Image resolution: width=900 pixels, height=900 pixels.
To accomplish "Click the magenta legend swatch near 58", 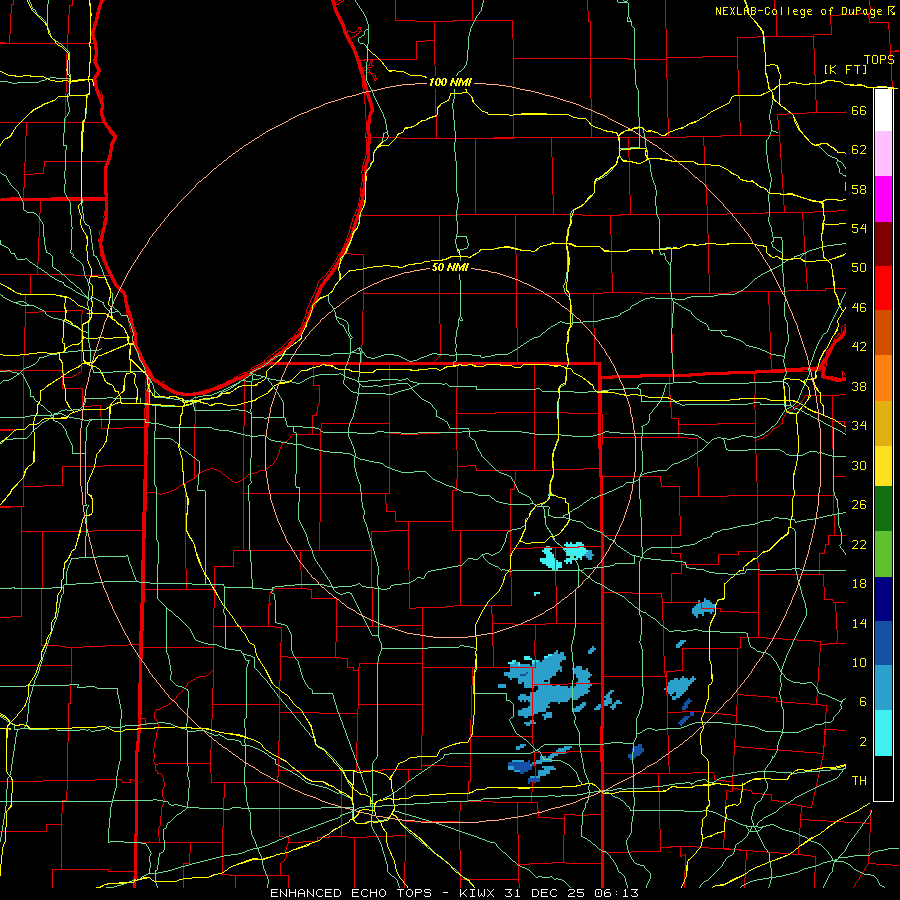I will 883,199.
